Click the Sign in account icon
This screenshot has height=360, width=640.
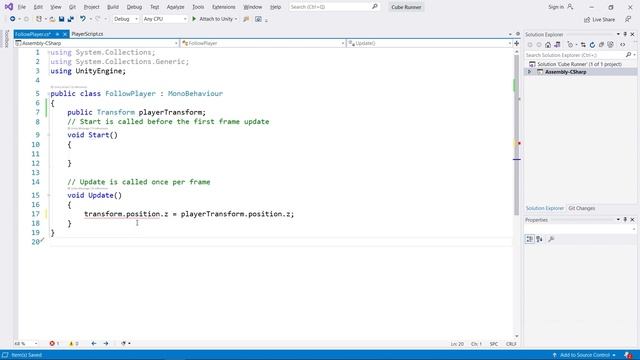click(x=570, y=7)
